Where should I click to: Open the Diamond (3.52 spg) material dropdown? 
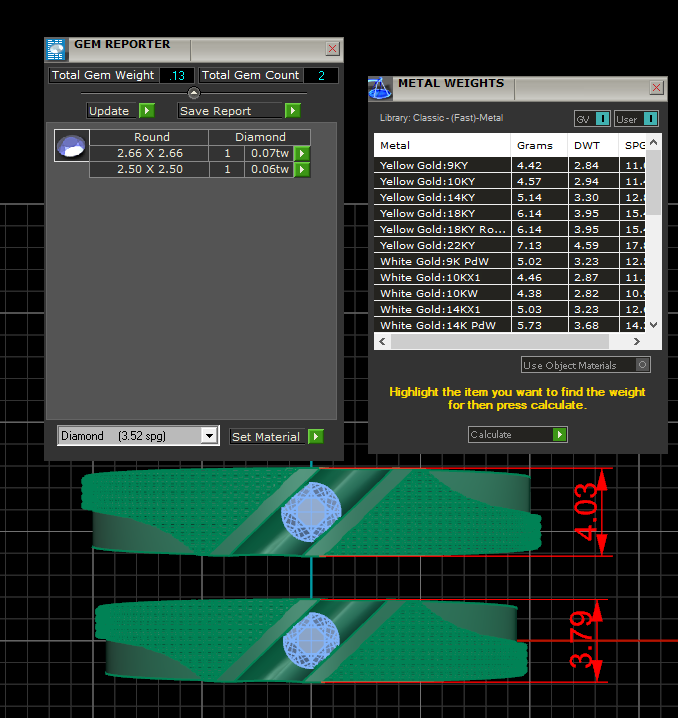pos(209,436)
